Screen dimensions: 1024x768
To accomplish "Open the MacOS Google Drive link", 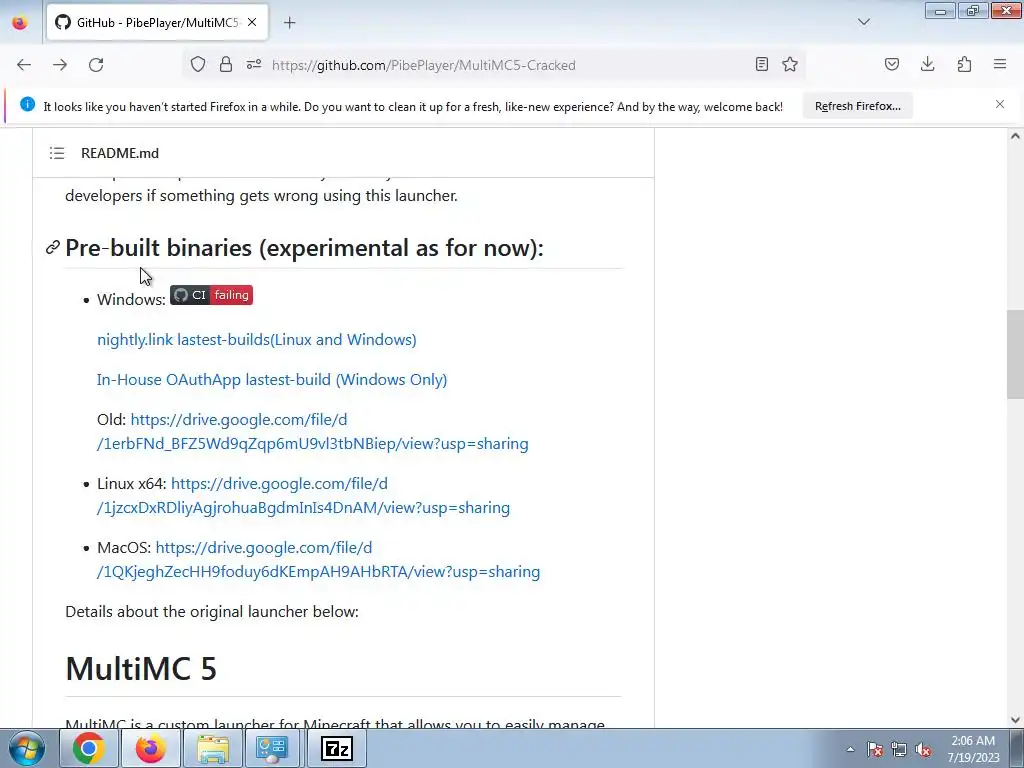I will [319, 560].
